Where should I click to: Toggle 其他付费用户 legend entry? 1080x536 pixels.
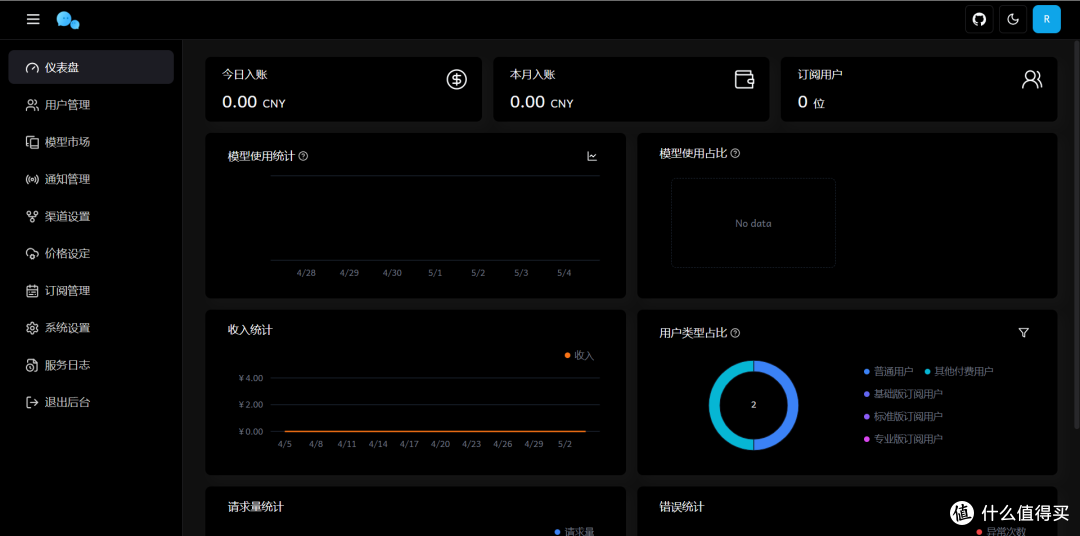click(x=959, y=371)
